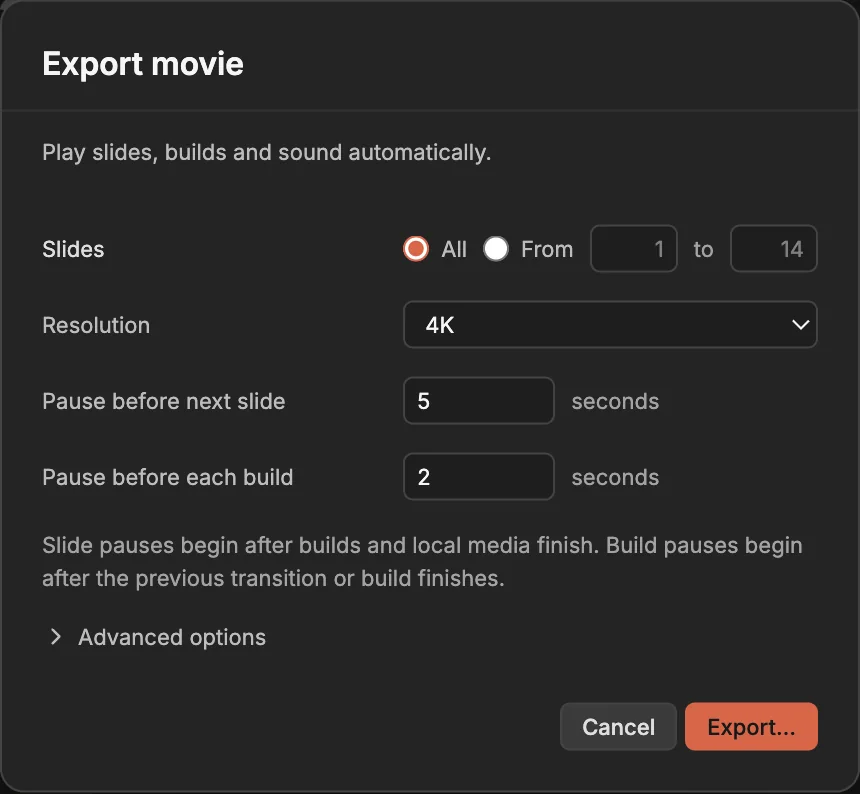The width and height of the screenshot is (860, 794).
Task: Click the 'to' text between slide fields
Action: pos(703,249)
